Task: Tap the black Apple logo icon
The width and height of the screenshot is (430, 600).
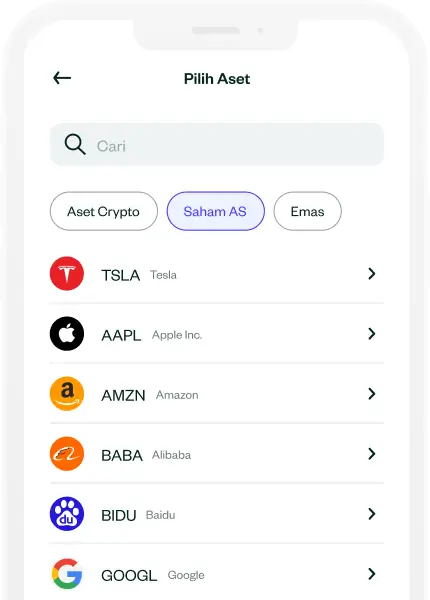Action: pyautogui.click(x=67, y=334)
